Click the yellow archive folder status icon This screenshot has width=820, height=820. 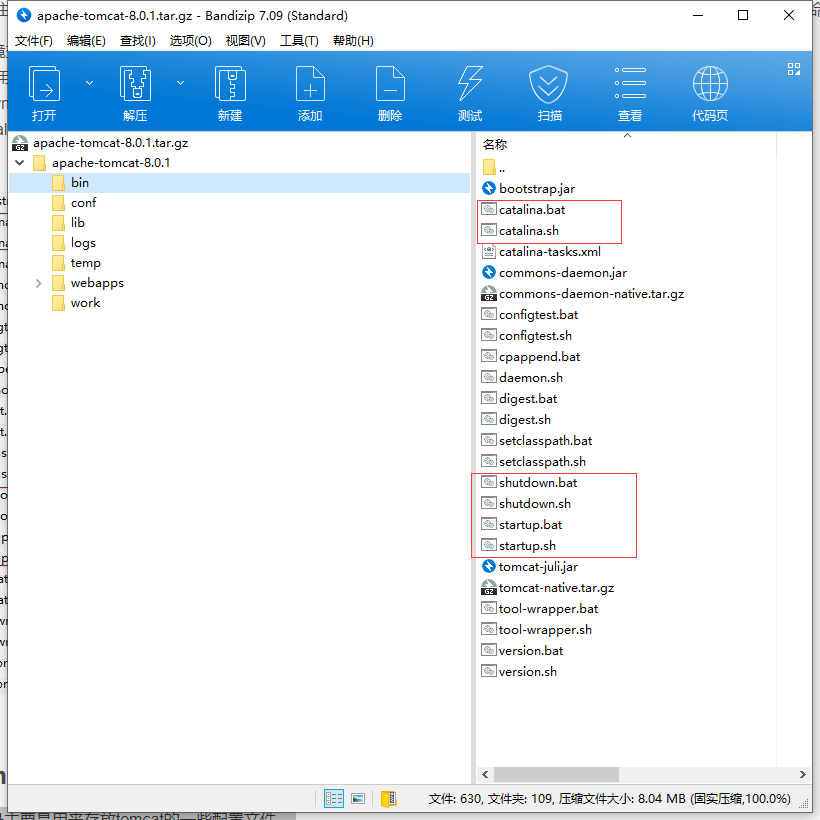[x=389, y=799]
